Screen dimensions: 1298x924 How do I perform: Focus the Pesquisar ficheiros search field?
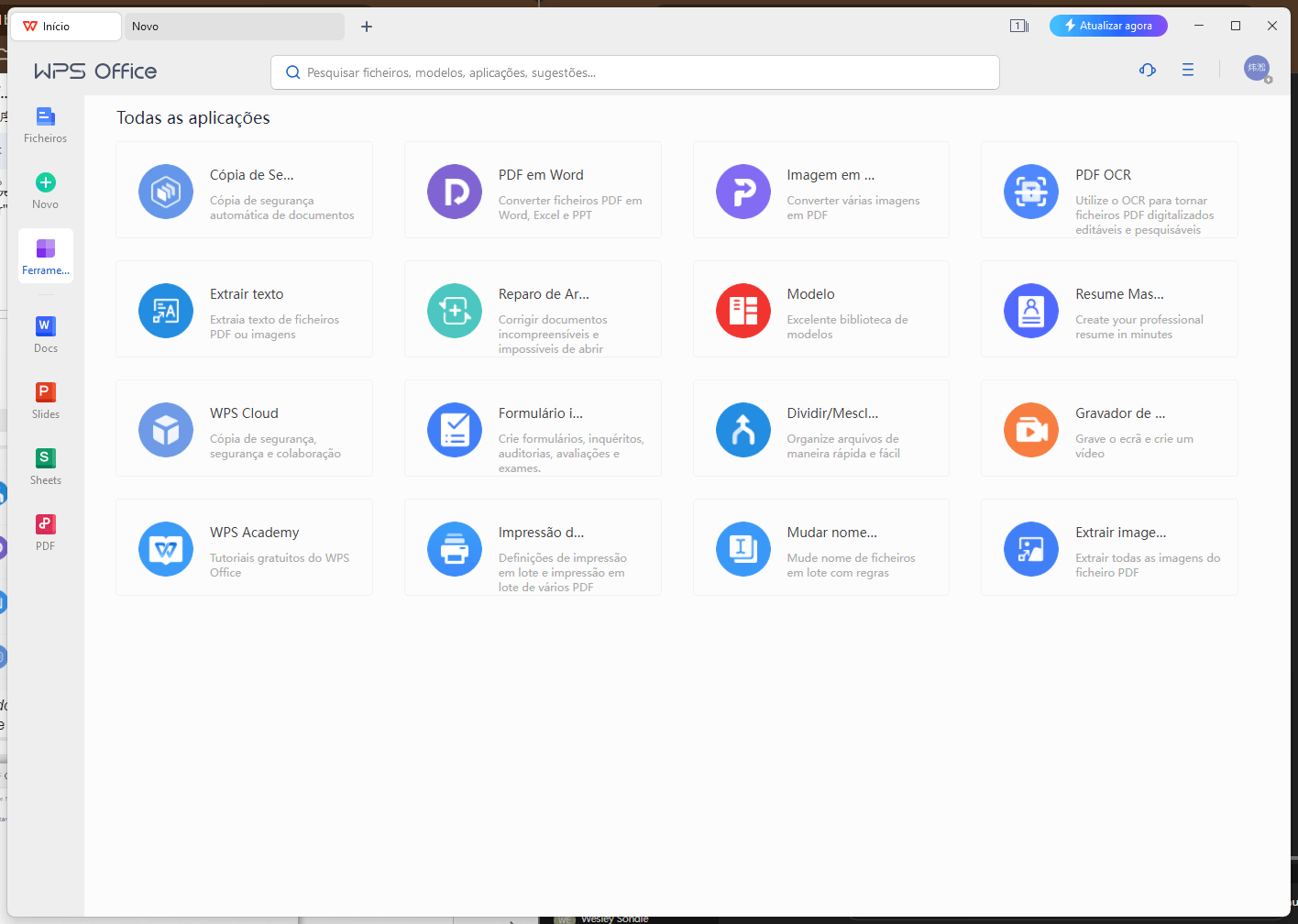[635, 72]
